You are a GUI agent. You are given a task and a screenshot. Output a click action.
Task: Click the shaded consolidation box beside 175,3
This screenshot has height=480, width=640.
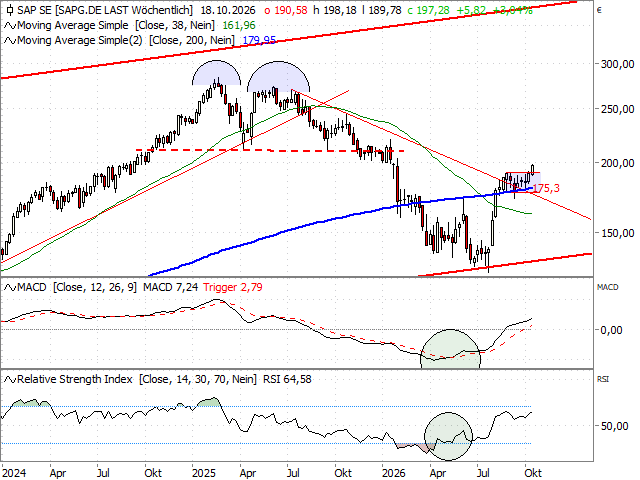pos(522,182)
